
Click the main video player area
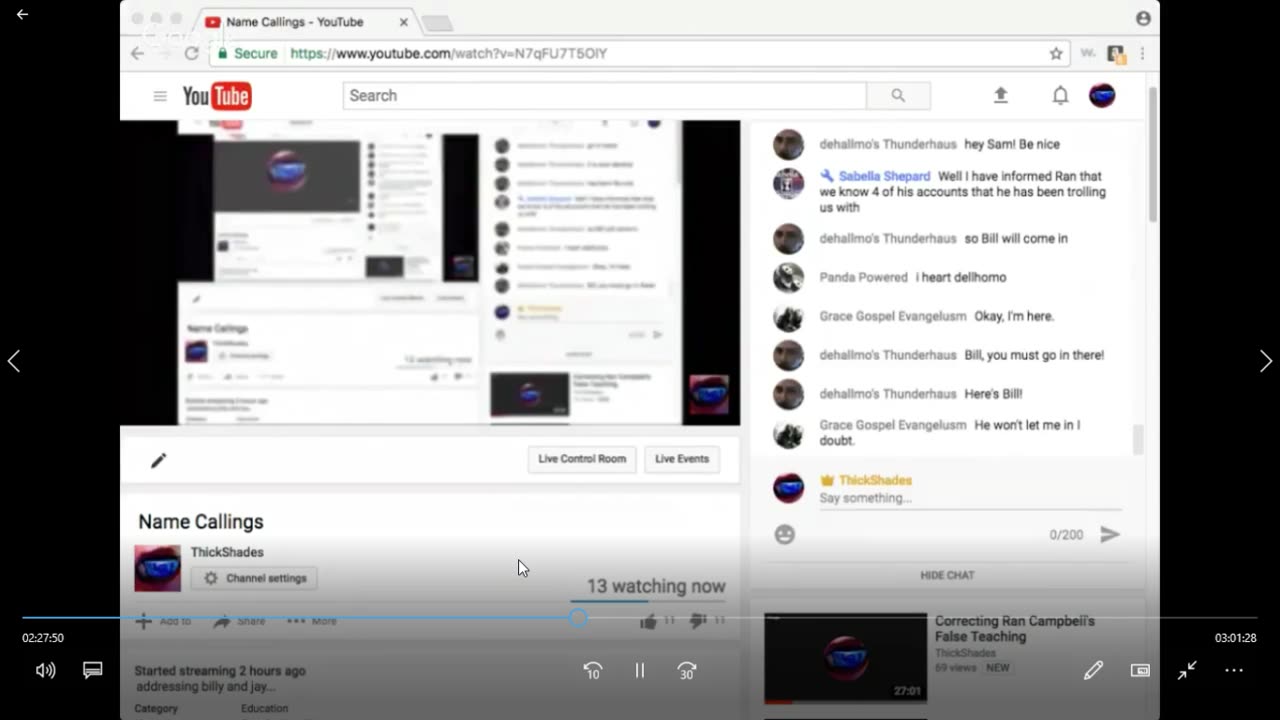(430, 273)
